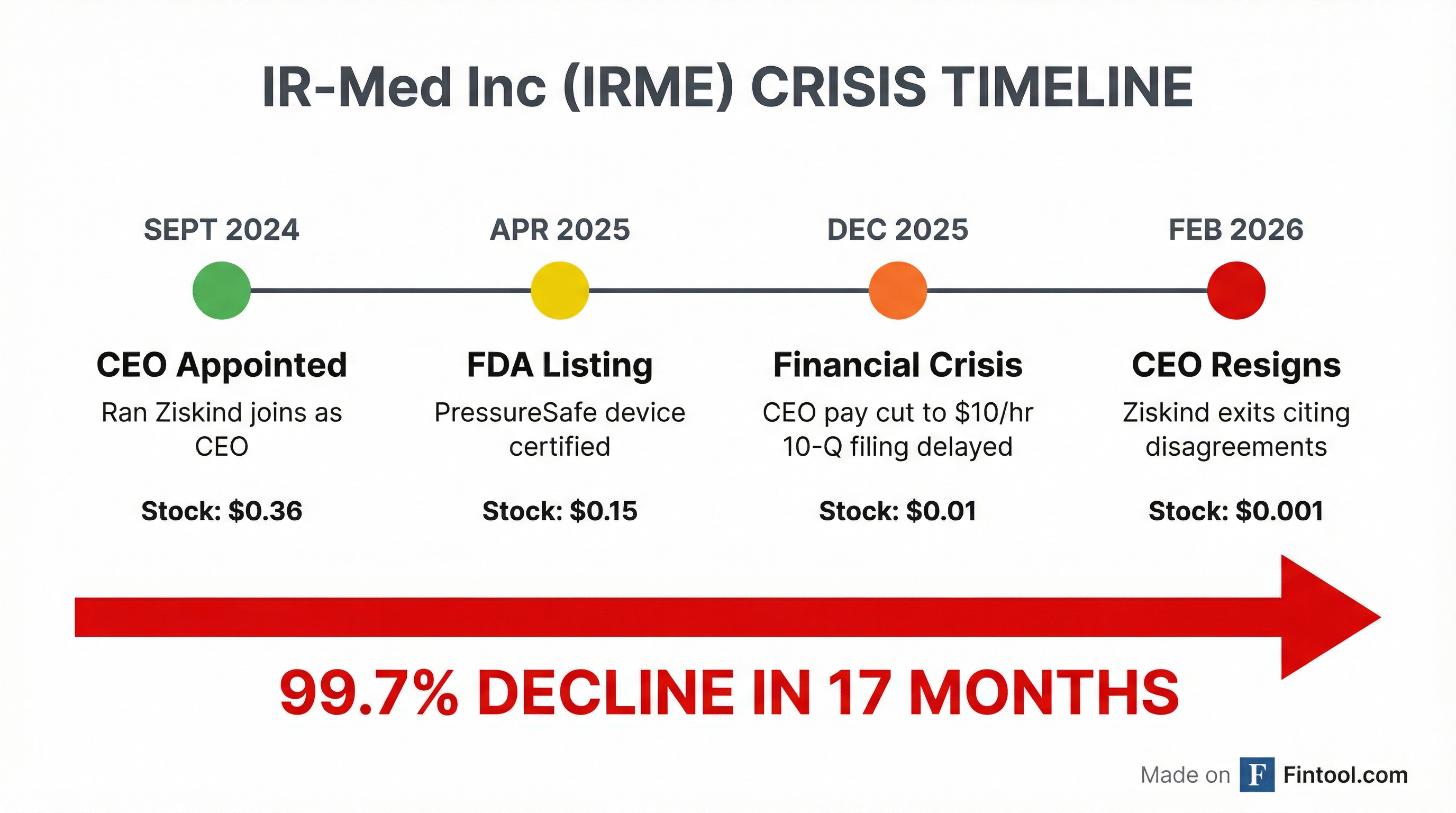Screen dimensions: 1456x813
Task: Click the yellow April 2025 timeline circle
Action: click(560, 291)
